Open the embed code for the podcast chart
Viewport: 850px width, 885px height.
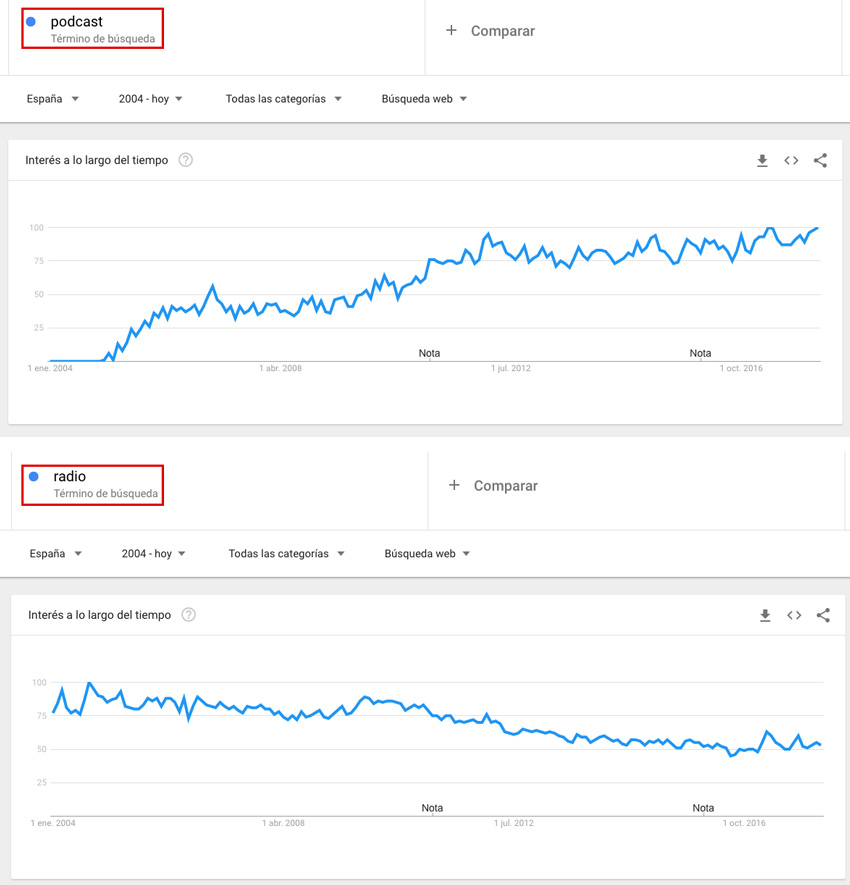pyautogui.click(x=791, y=159)
